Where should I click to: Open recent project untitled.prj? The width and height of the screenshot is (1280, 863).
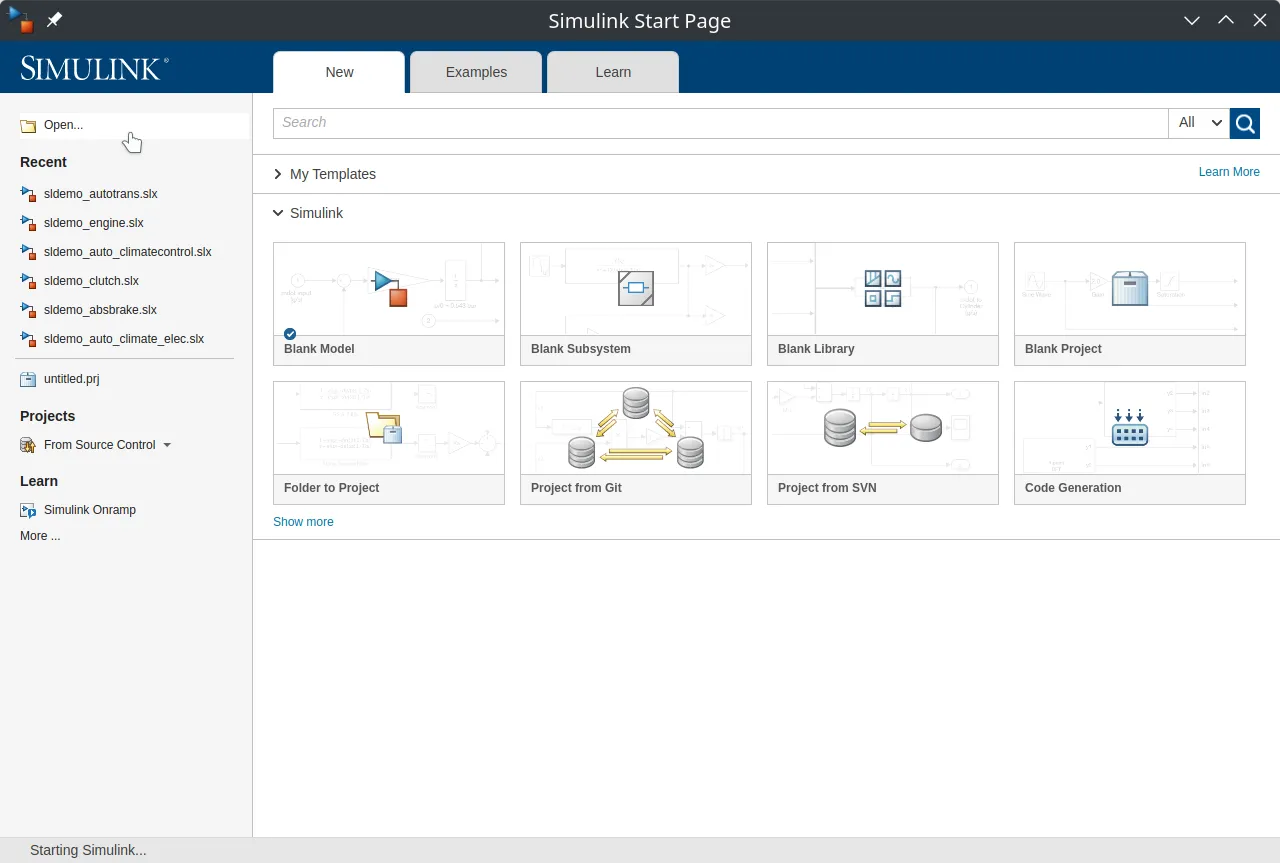coord(72,380)
